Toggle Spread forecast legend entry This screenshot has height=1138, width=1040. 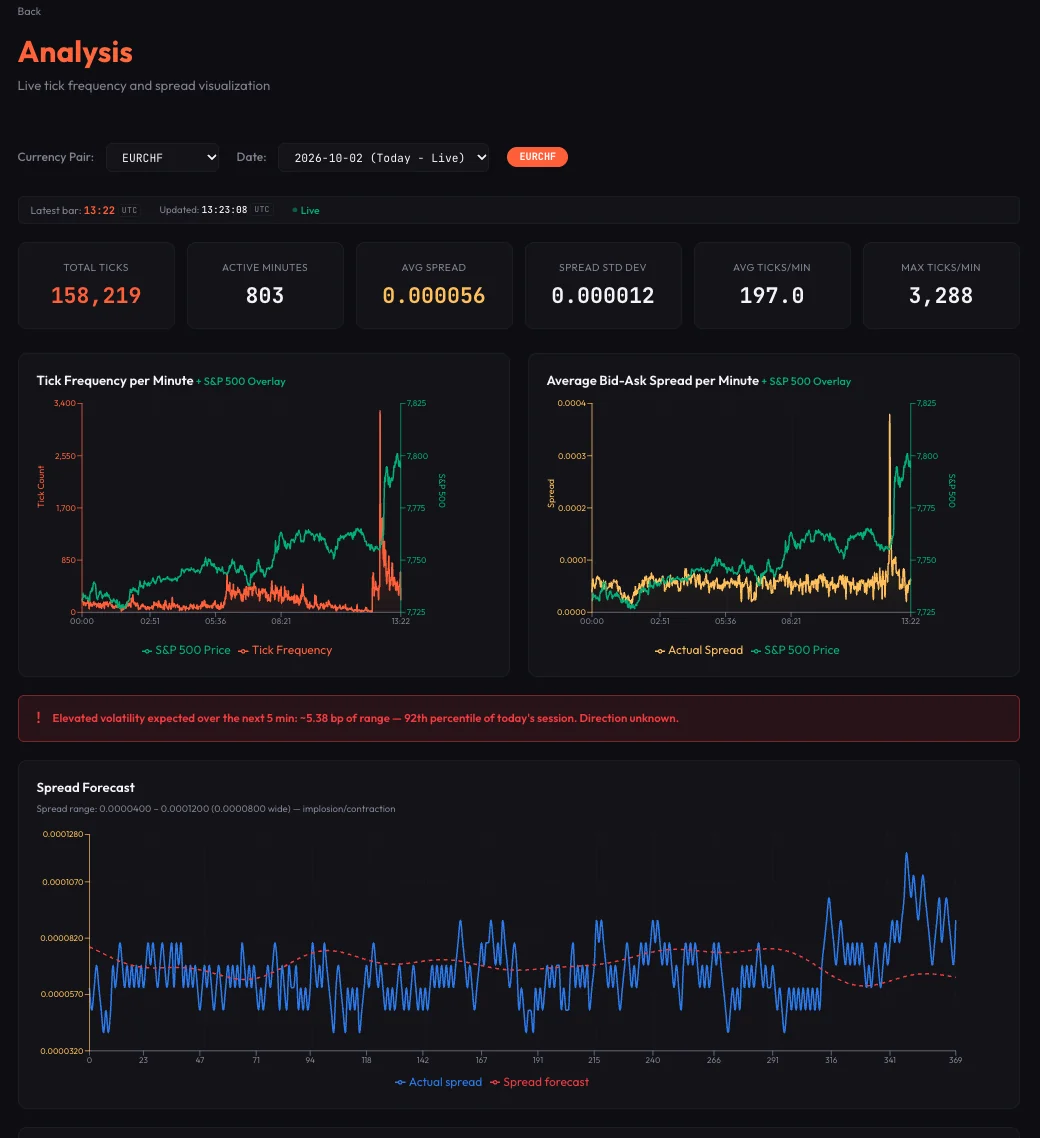tap(539, 1082)
